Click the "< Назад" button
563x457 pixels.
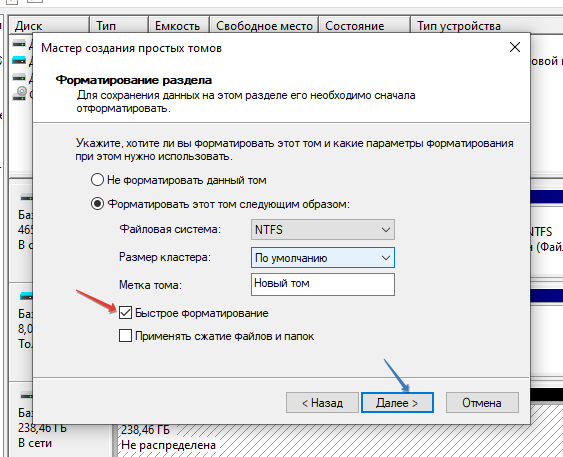[322, 402]
